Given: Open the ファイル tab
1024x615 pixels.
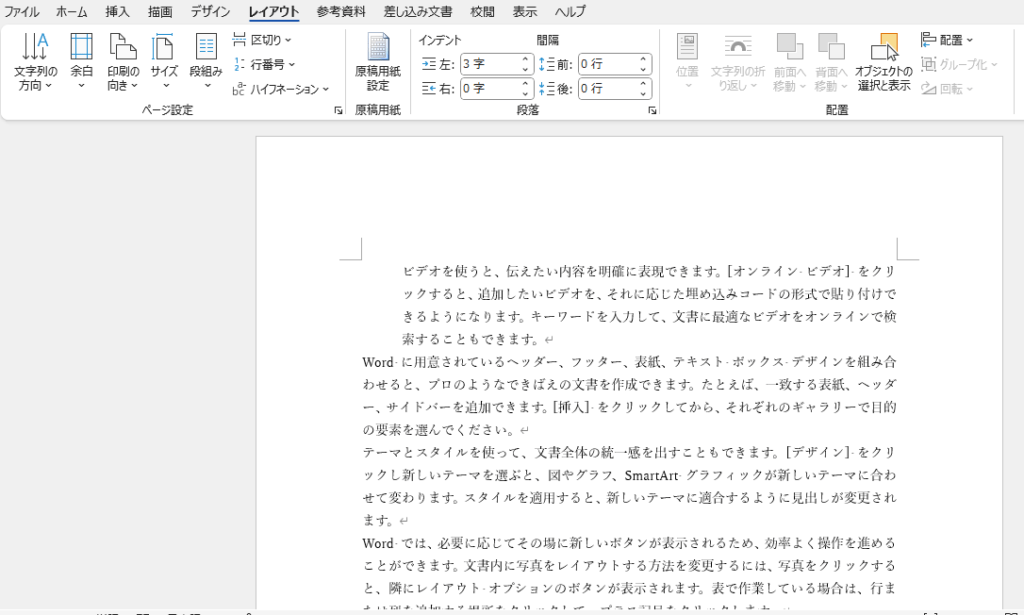Looking at the screenshot, I should (21, 12).
